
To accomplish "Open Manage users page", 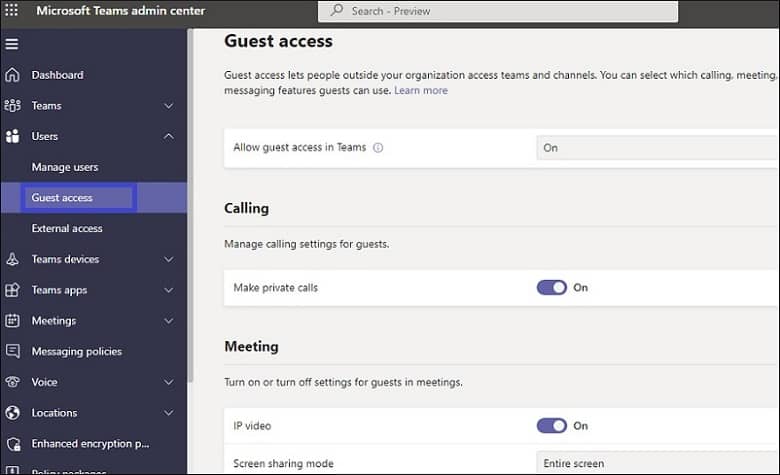I will 65,167.
